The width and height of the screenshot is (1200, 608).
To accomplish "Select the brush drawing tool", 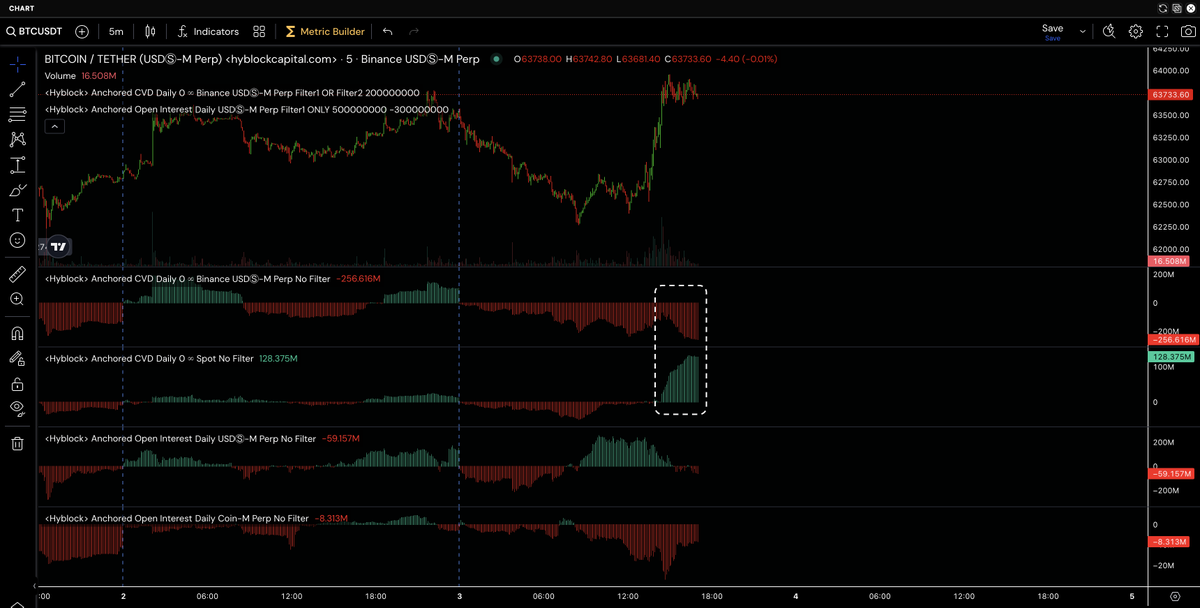I will (x=17, y=190).
